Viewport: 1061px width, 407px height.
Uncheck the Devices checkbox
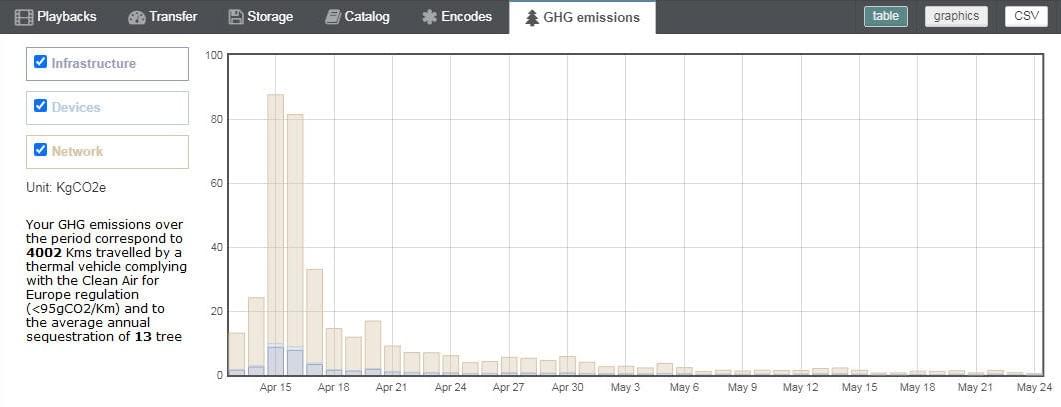[41, 106]
